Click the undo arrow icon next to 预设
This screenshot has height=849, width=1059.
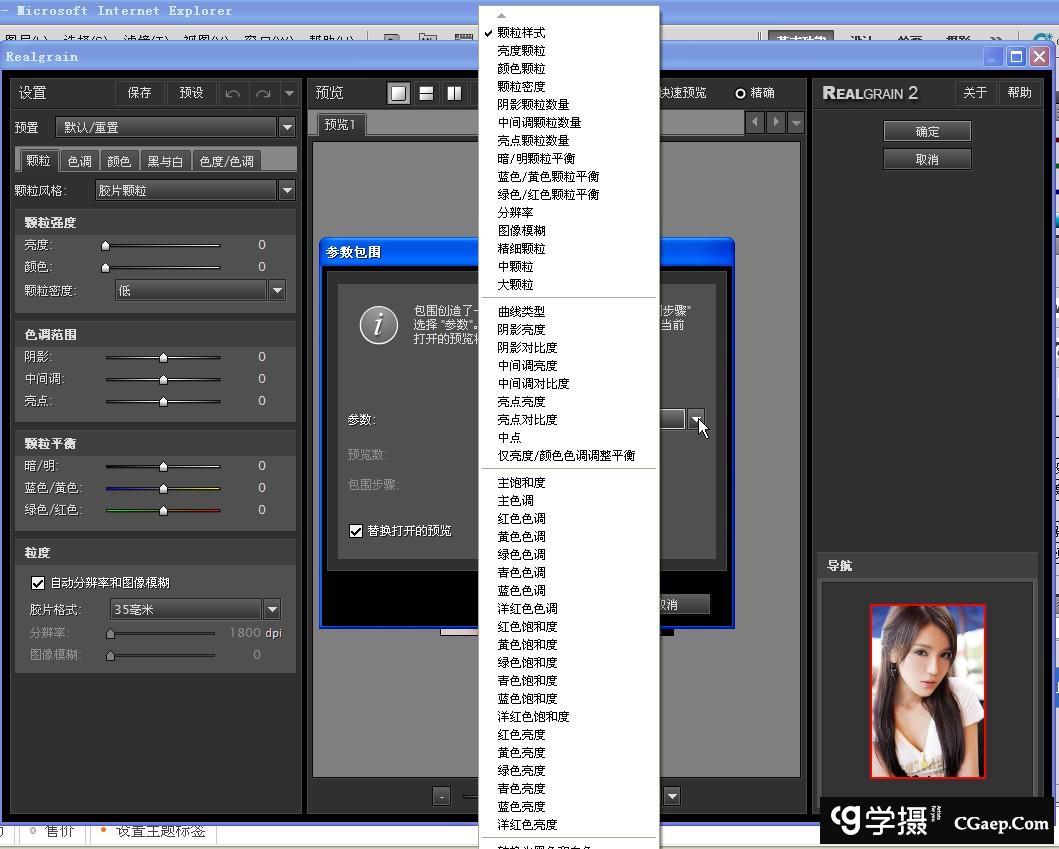click(232, 92)
